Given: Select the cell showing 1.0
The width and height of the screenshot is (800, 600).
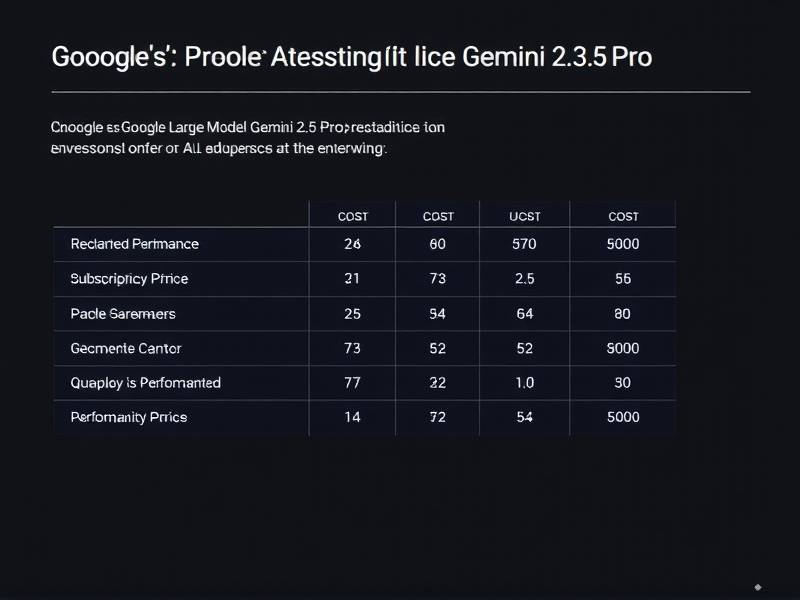Looking at the screenshot, I should pos(524,383).
